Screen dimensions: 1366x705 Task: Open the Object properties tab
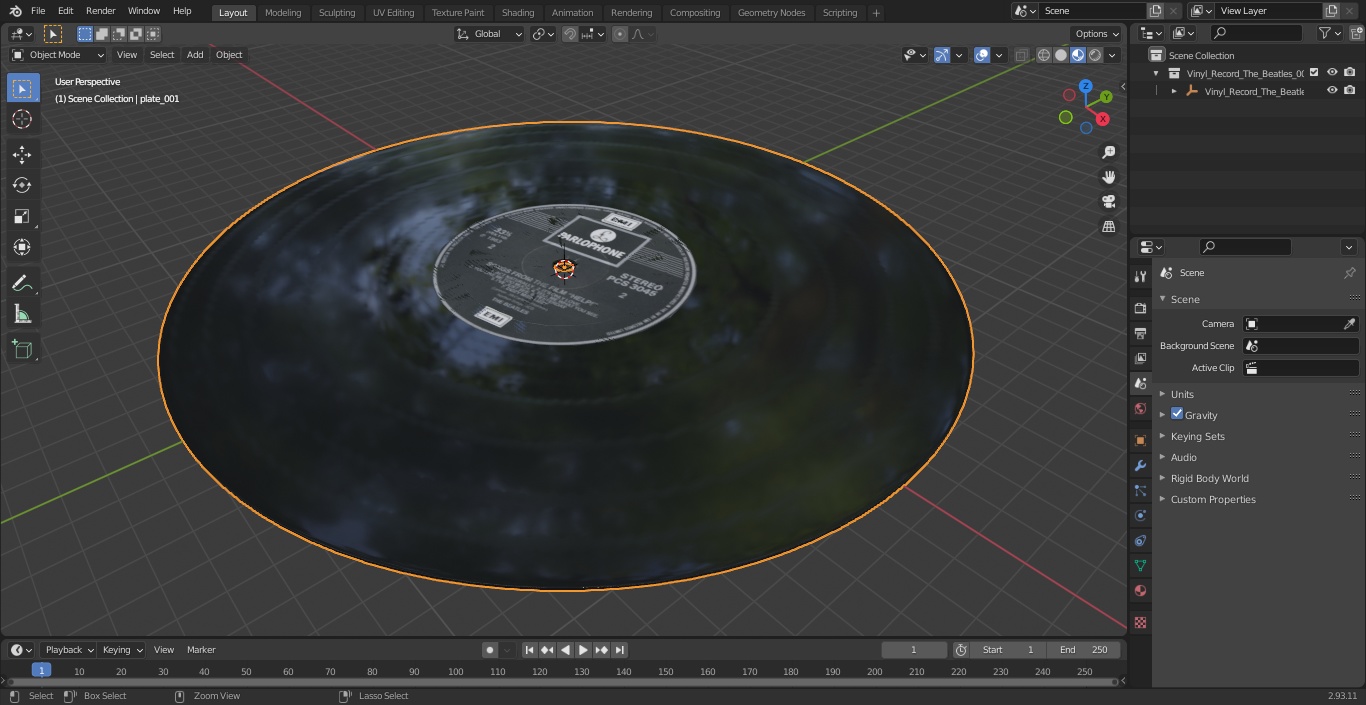[1140, 440]
